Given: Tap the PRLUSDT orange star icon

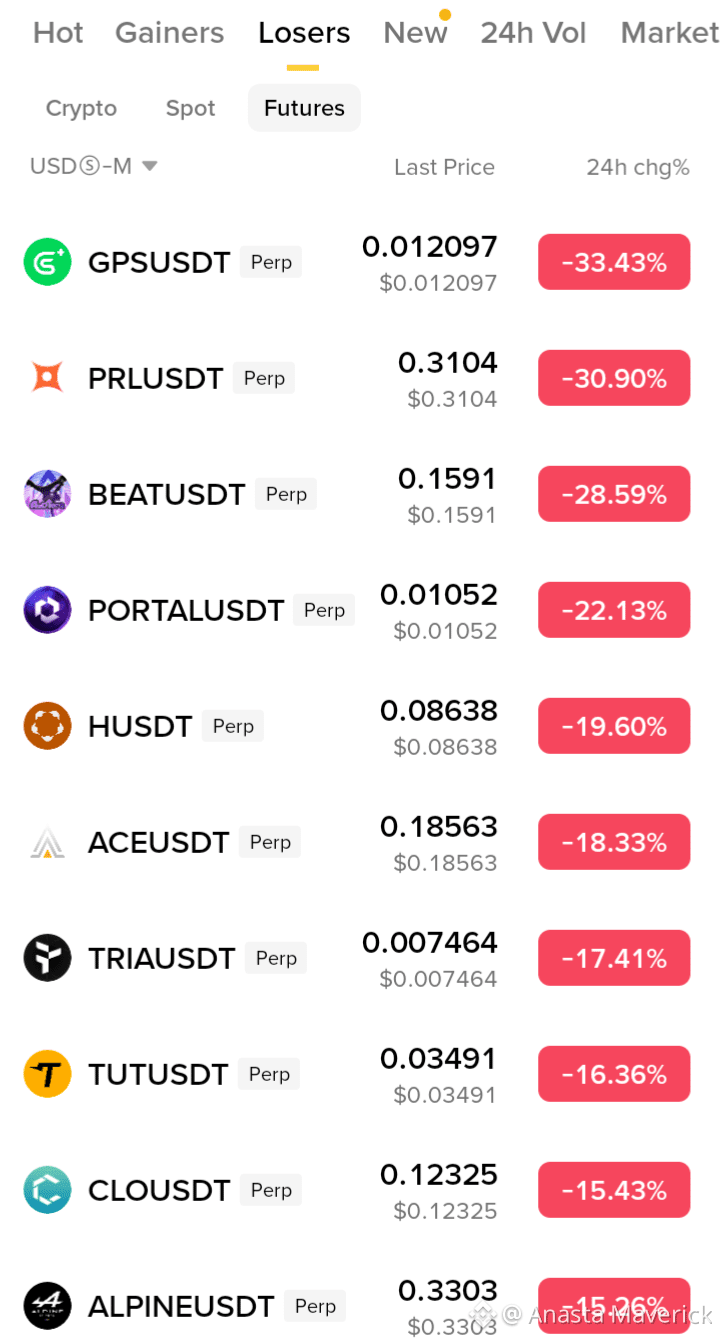Looking at the screenshot, I should click(47, 378).
